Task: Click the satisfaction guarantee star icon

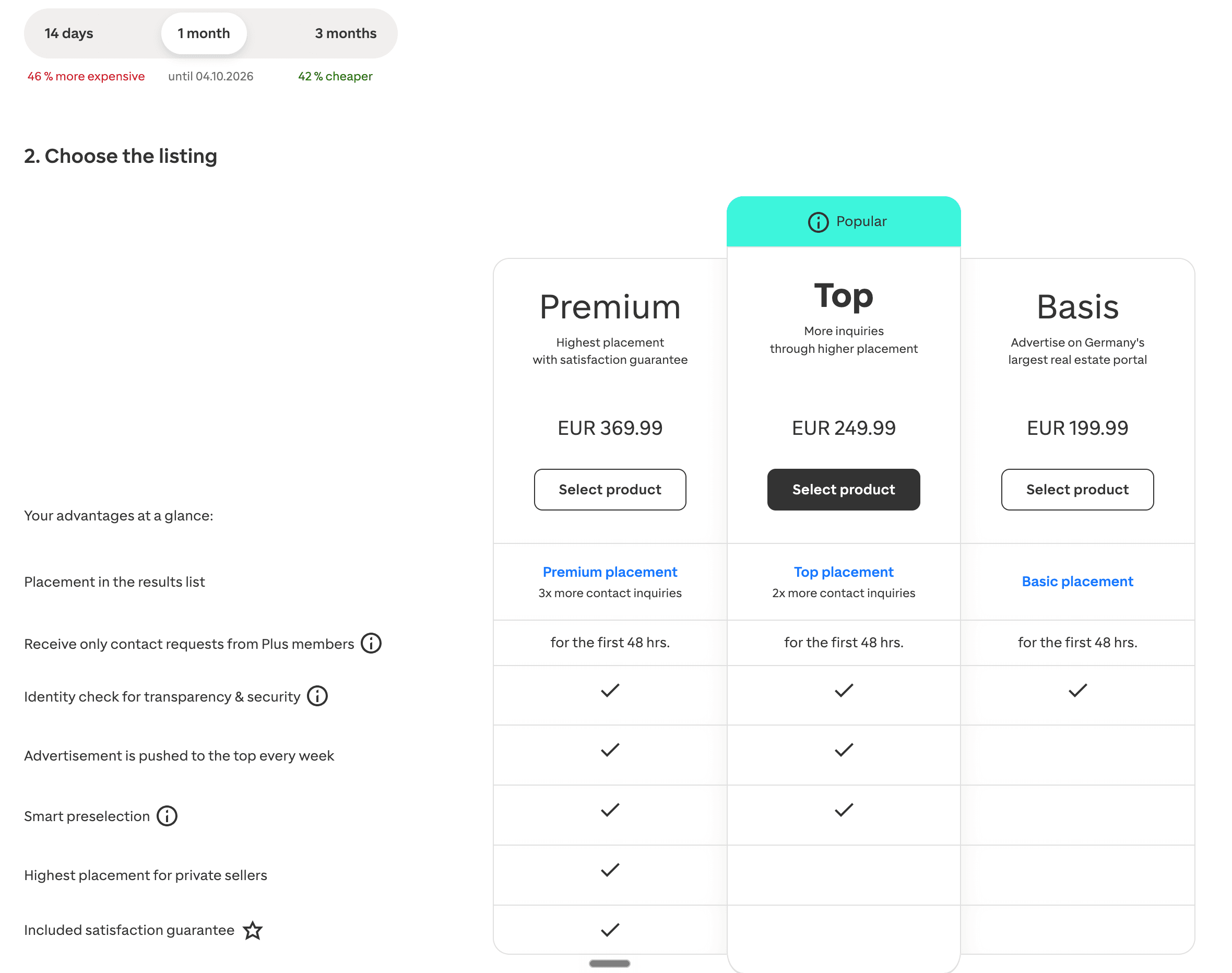Action: 252,930
